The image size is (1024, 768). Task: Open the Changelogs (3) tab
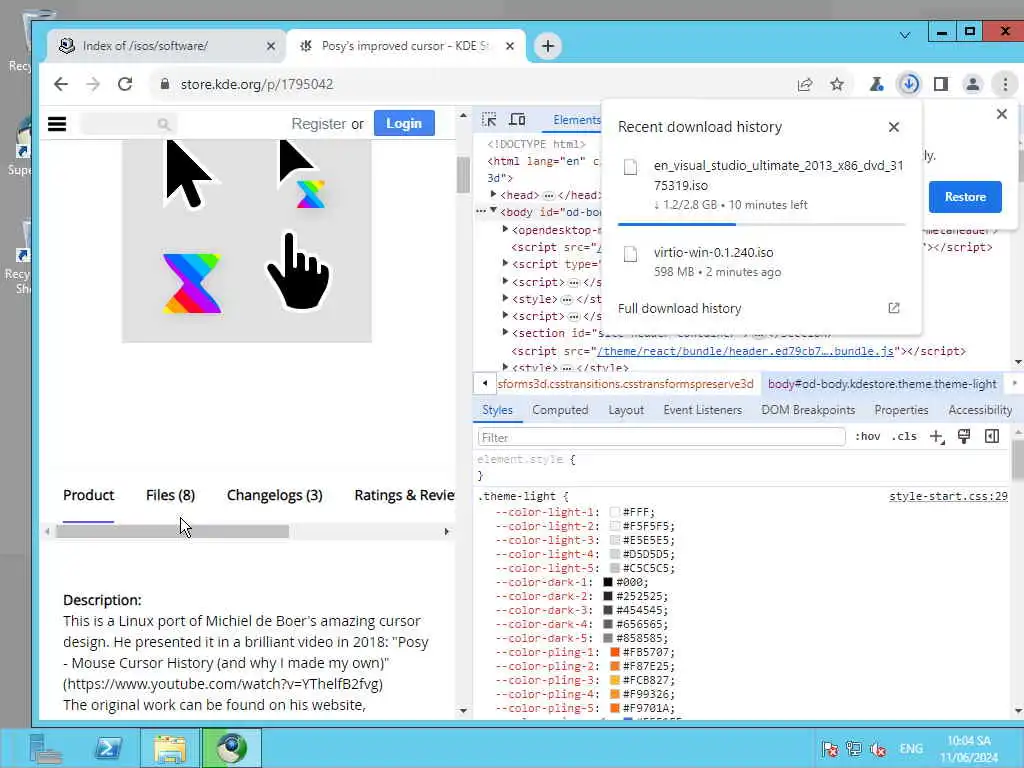point(275,495)
